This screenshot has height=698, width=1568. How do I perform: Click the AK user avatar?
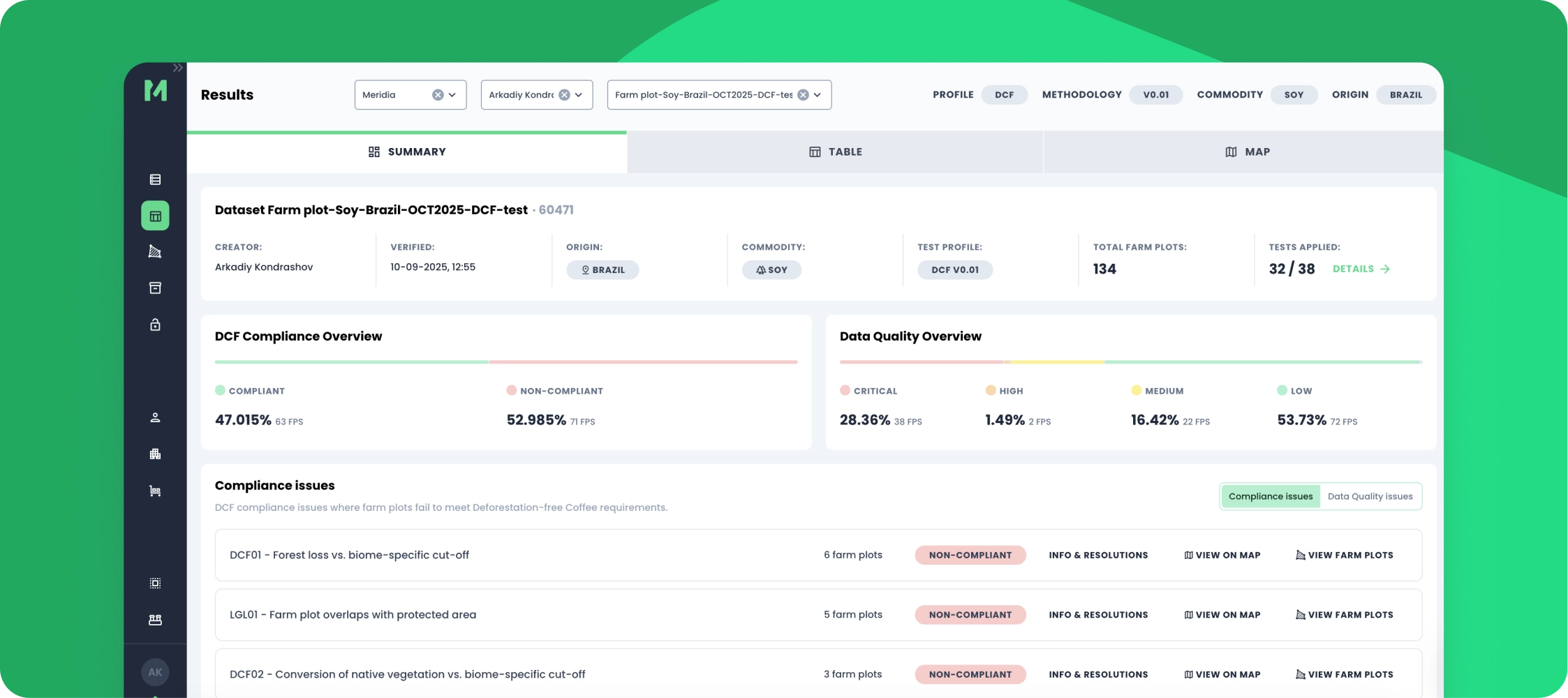pos(155,672)
